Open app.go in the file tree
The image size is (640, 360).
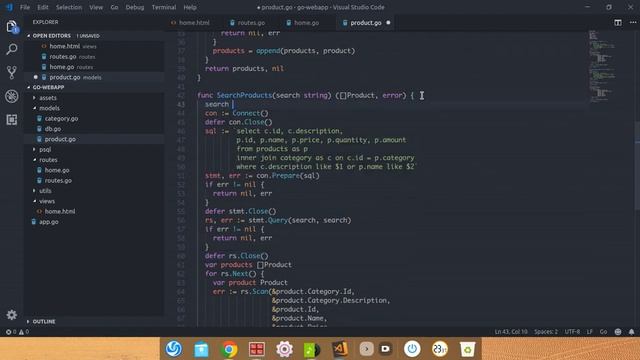pos(49,222)
